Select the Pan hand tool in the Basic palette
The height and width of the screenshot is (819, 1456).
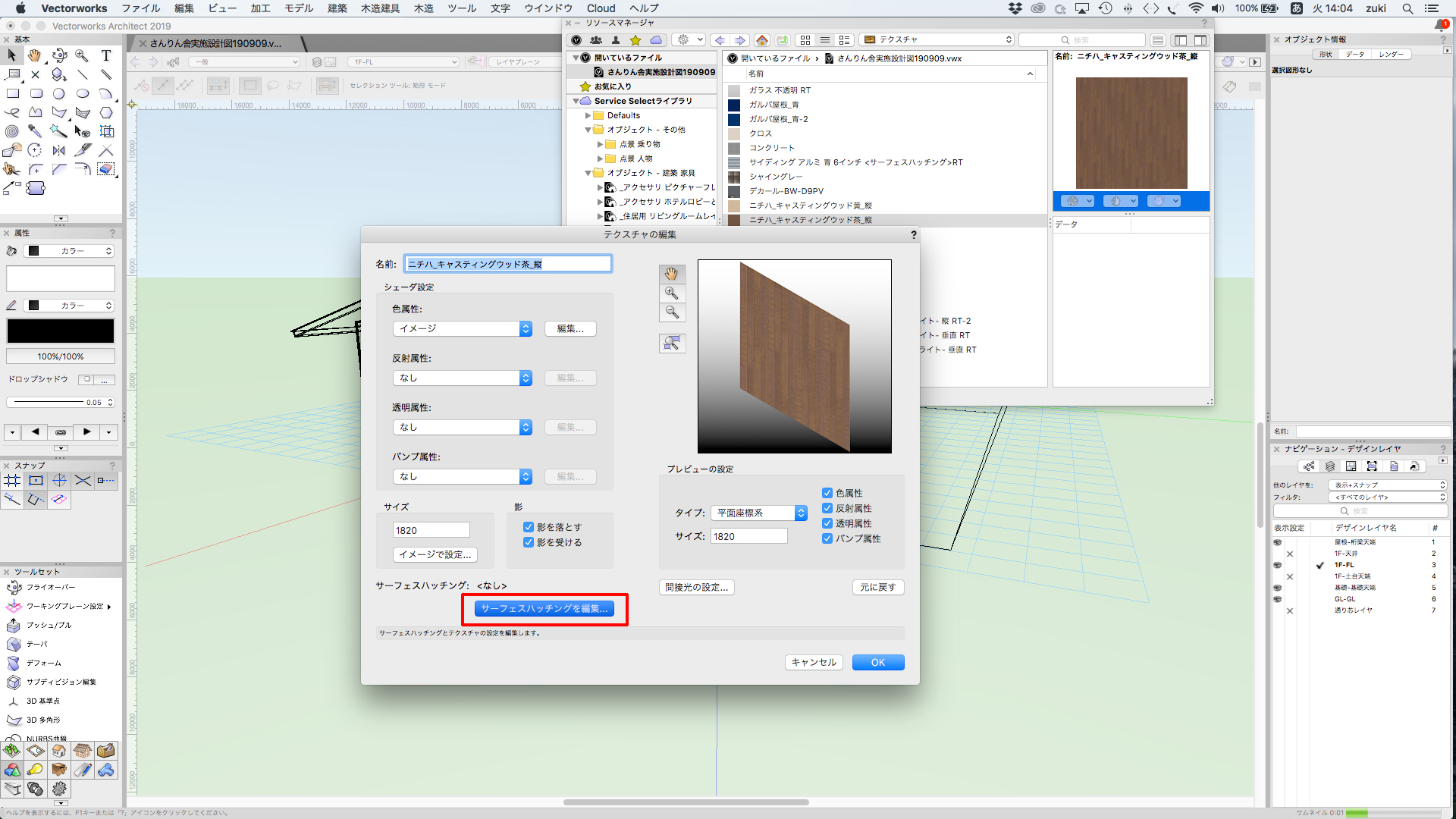(35, 55)
